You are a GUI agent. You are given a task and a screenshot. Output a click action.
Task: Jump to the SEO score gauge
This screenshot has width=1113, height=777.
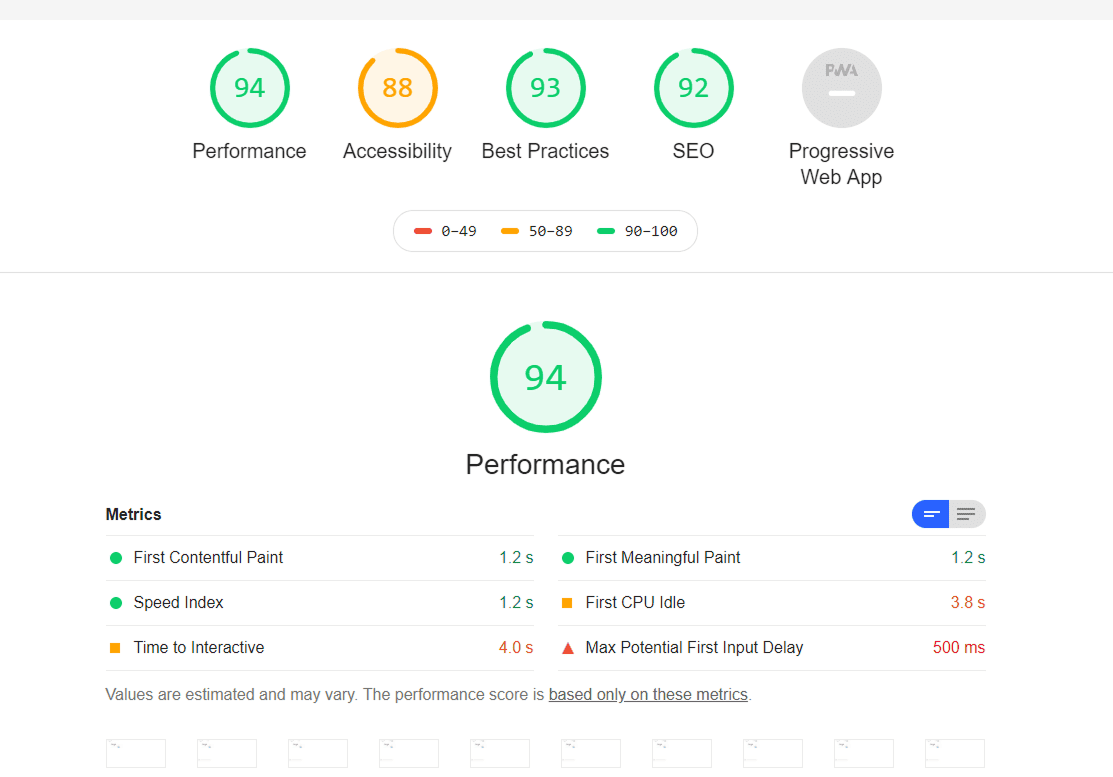[693, 88]
